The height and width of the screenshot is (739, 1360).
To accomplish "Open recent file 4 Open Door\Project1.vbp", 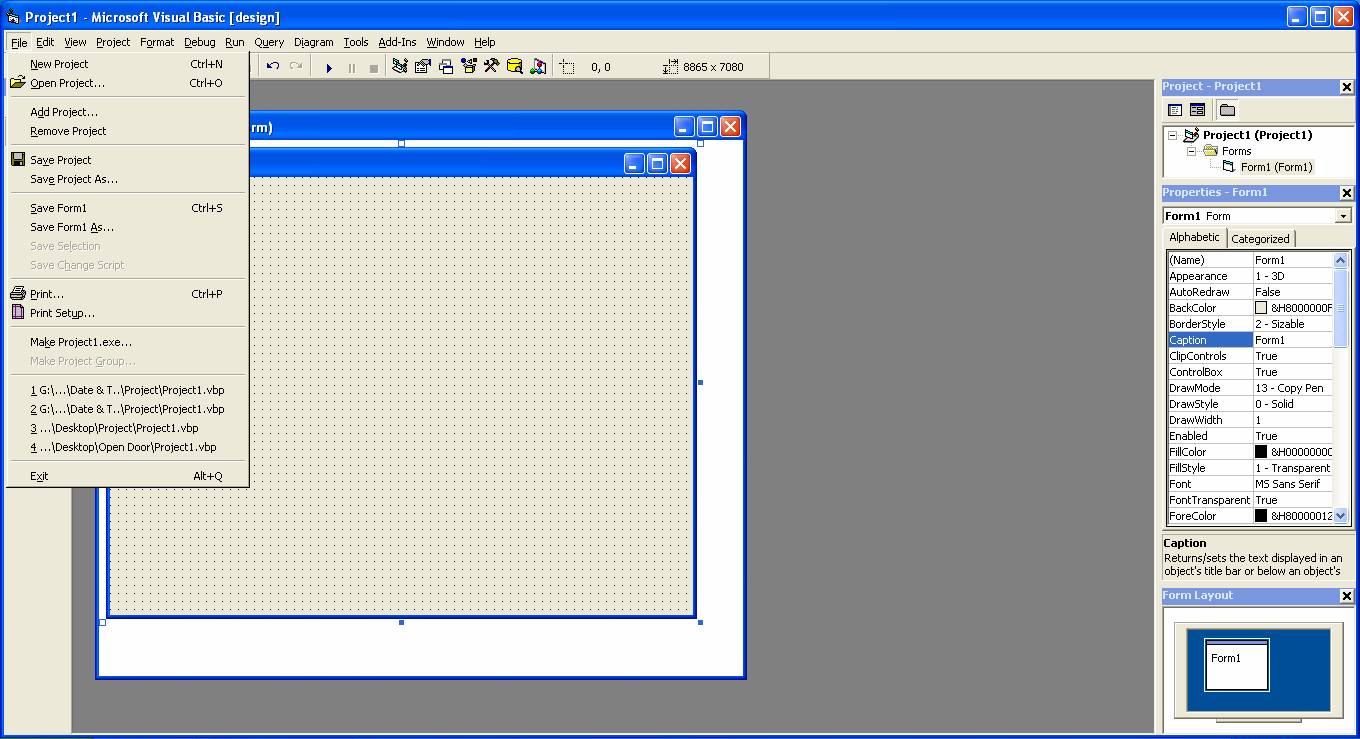I will [x=127, y=447].
